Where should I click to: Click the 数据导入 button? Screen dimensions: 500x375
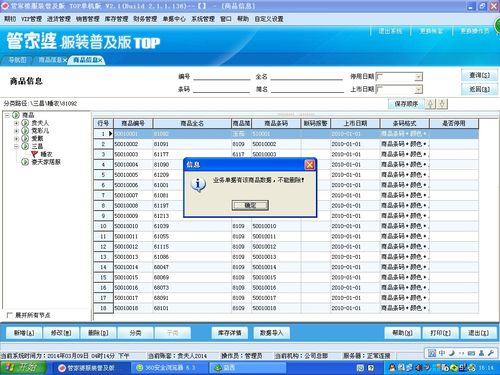271,333
